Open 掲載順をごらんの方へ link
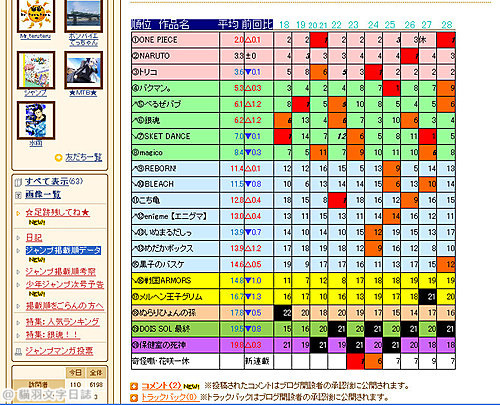This screenshot has height=405, width=500. (65, 306)
